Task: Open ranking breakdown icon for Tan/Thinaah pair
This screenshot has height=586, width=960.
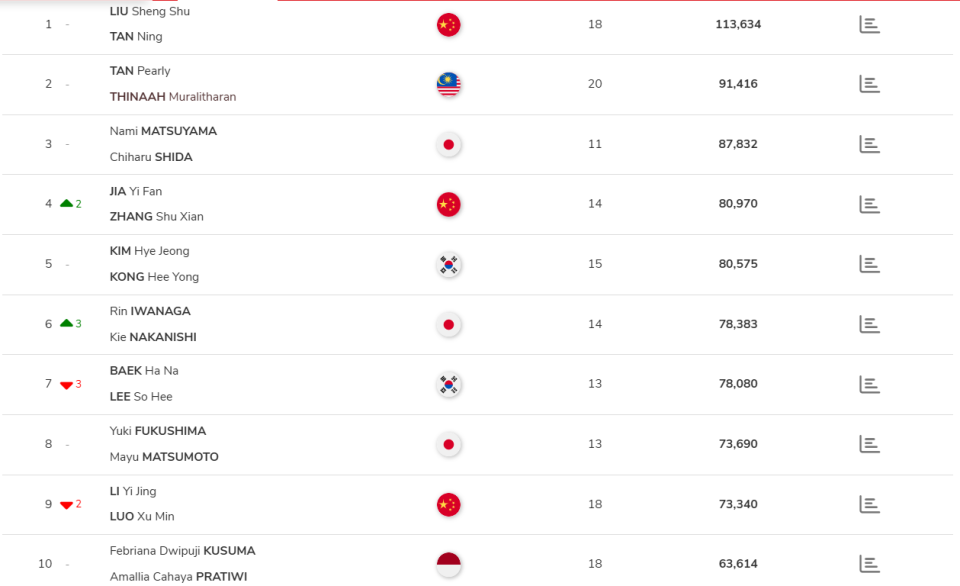Action: coord(869,84)
